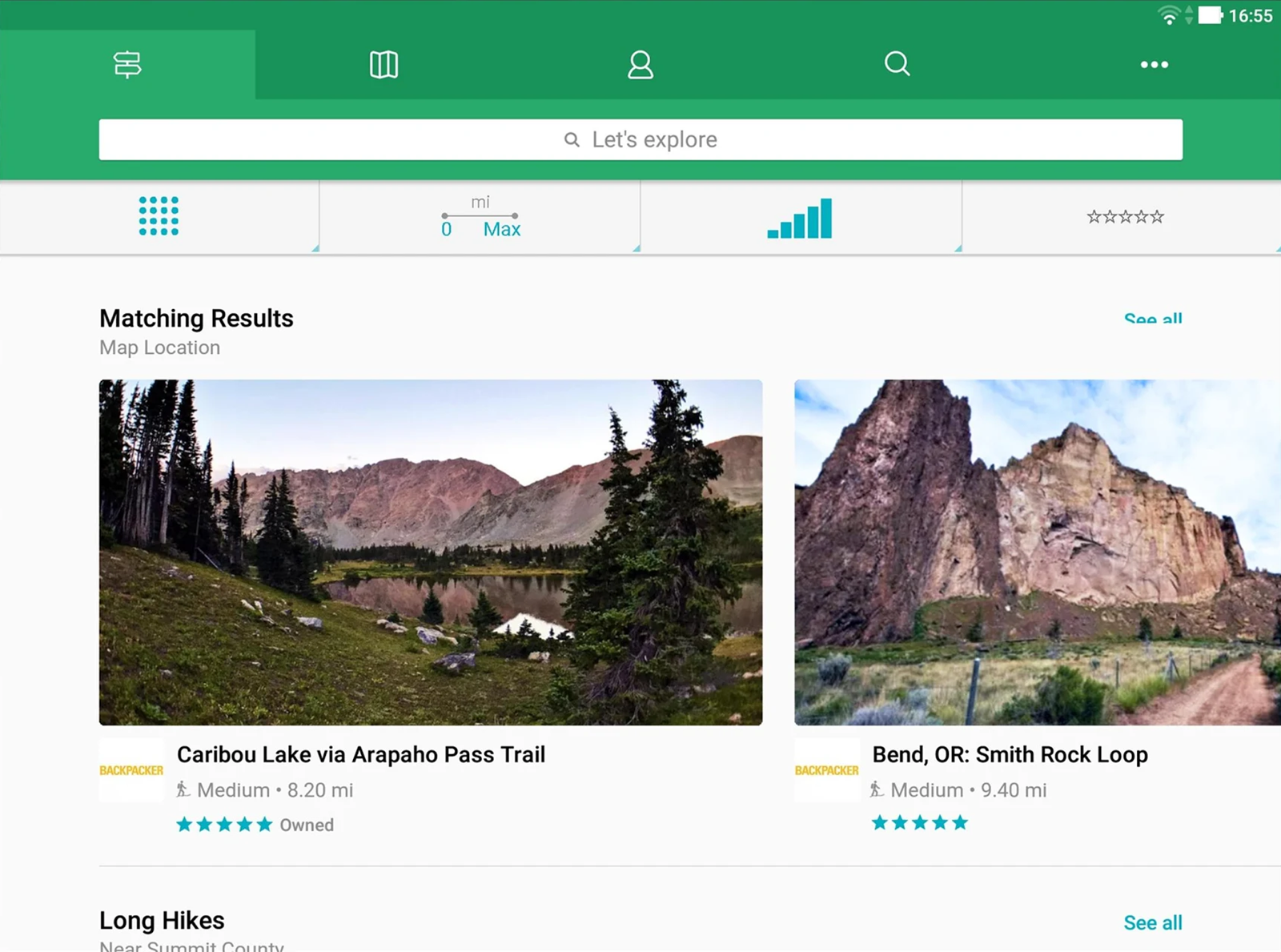Open Smith Rock Loop photo
1281x952 pixels.
(x=1038, y=552)
